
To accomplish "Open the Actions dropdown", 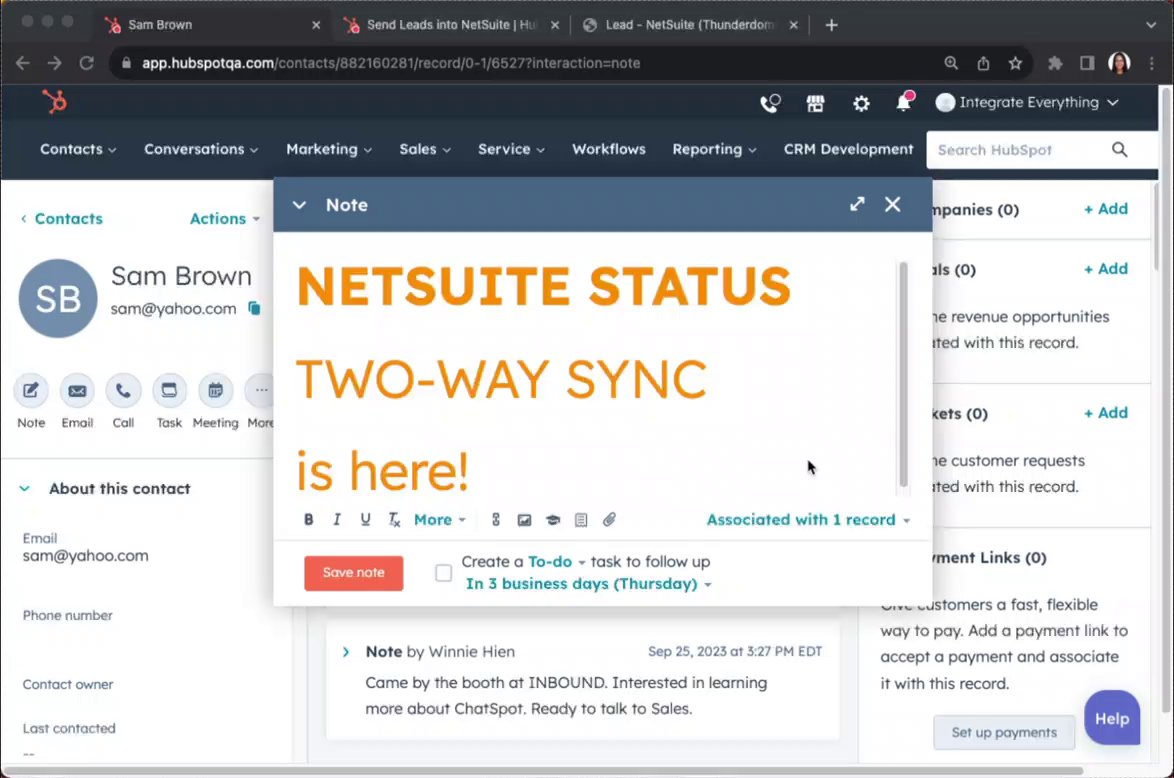I will [225, 219].
